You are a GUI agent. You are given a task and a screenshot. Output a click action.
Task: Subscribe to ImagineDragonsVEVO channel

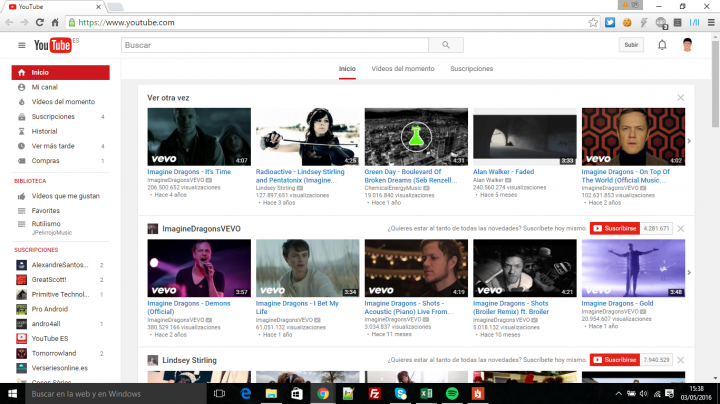pos(615,229)
